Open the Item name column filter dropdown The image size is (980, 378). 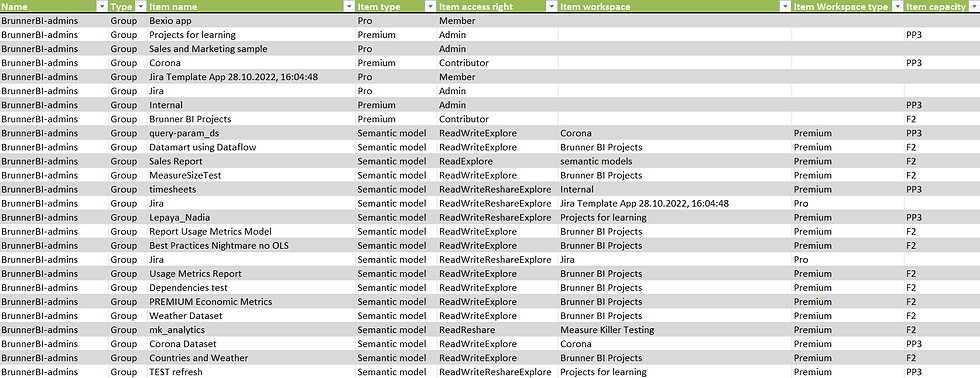pyautogui.click(x=349, y=6)
